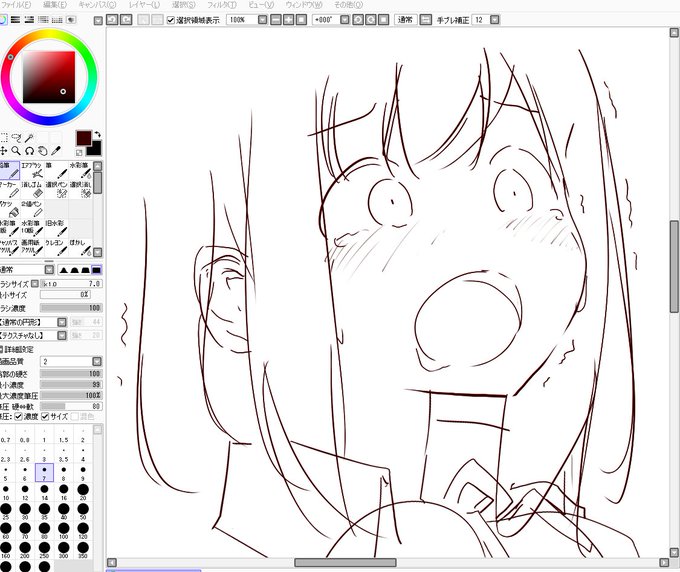The image size is (680, 572).
Task: Click the redo arrow button
Action: pos(126,20)
